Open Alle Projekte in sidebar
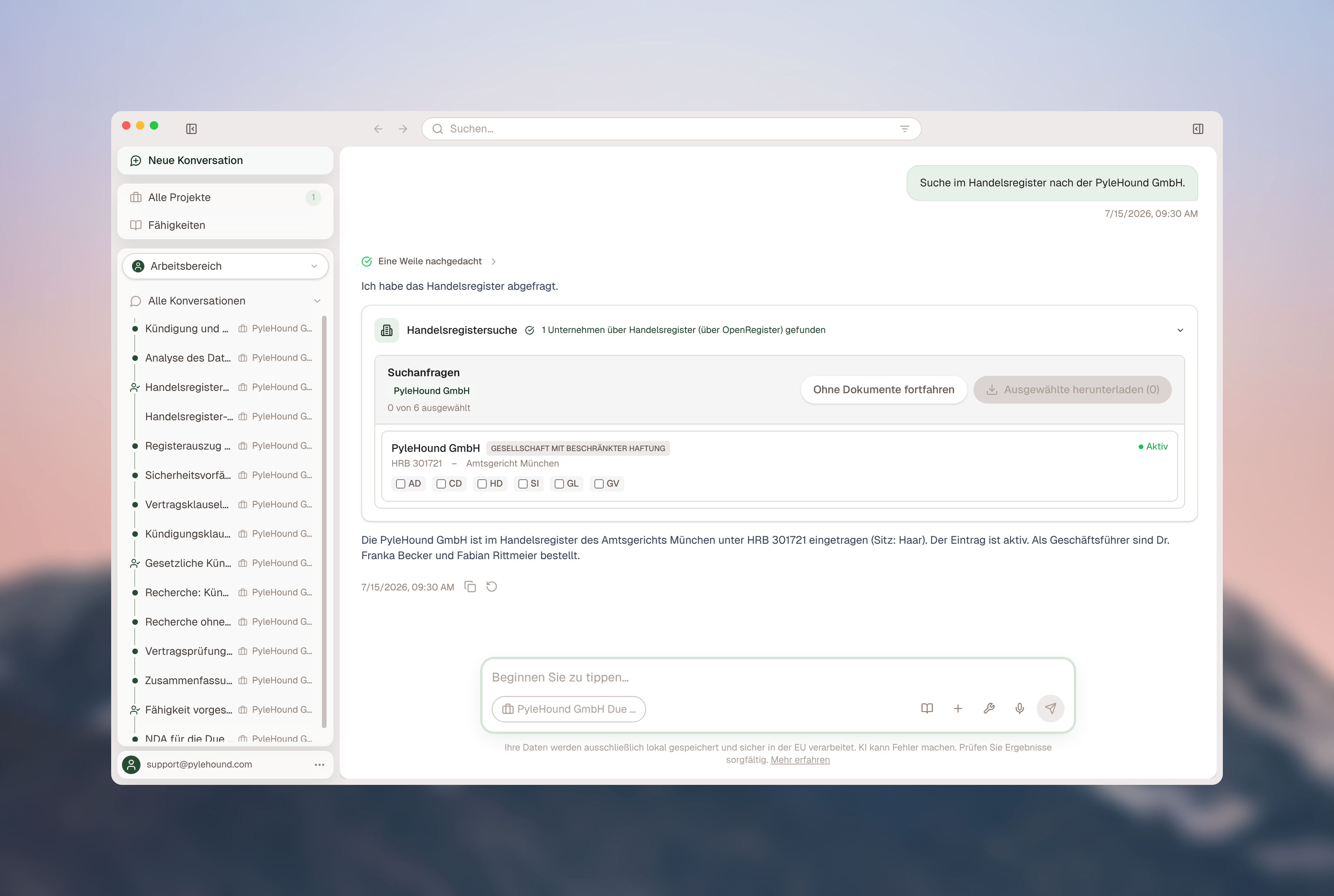The width and height of the screenshot is (1334, 896). tap(225, 197)
